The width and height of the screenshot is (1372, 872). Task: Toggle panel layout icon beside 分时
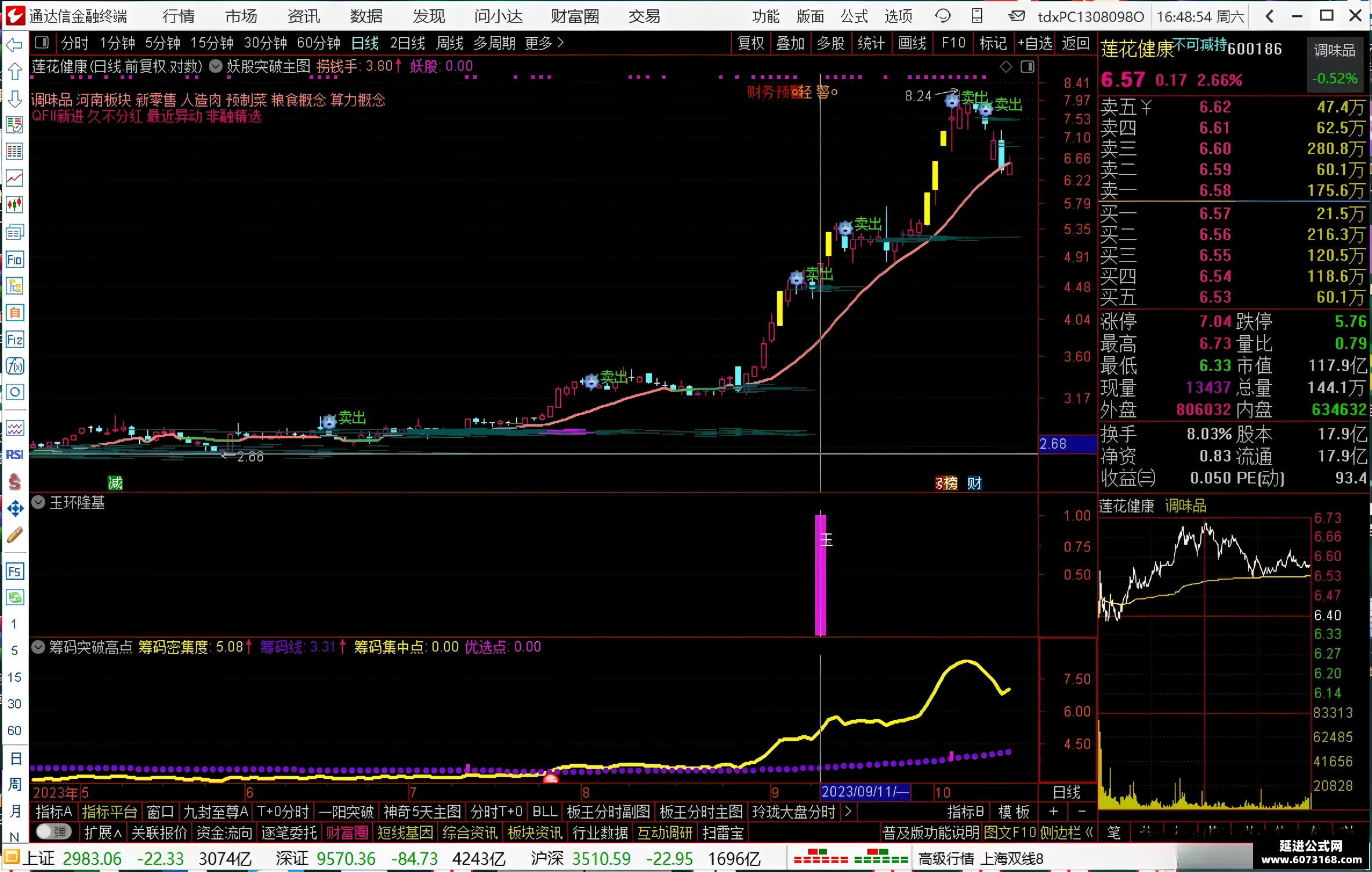(42, 42)
